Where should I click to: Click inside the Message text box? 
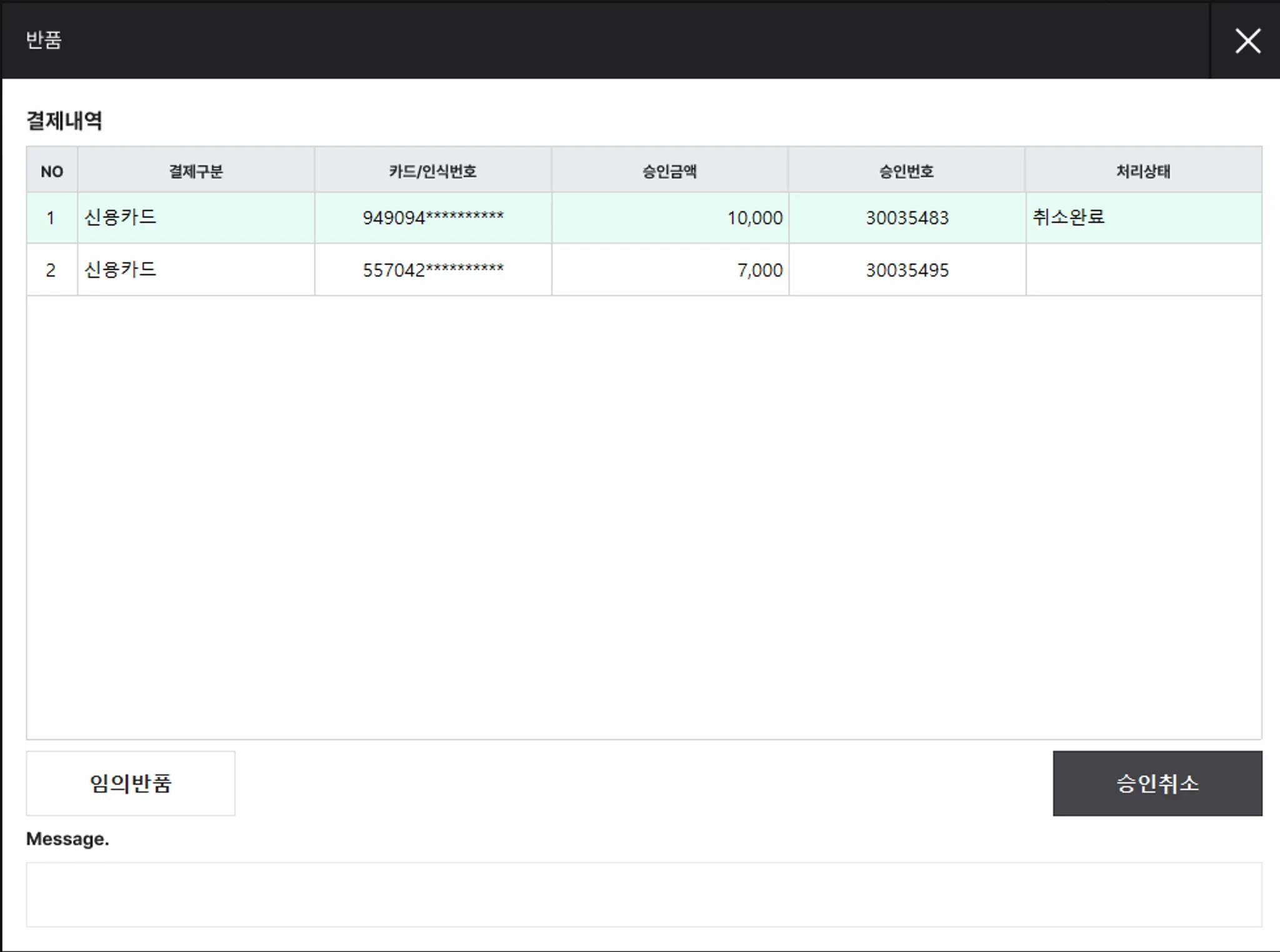[x=644, y=894]
